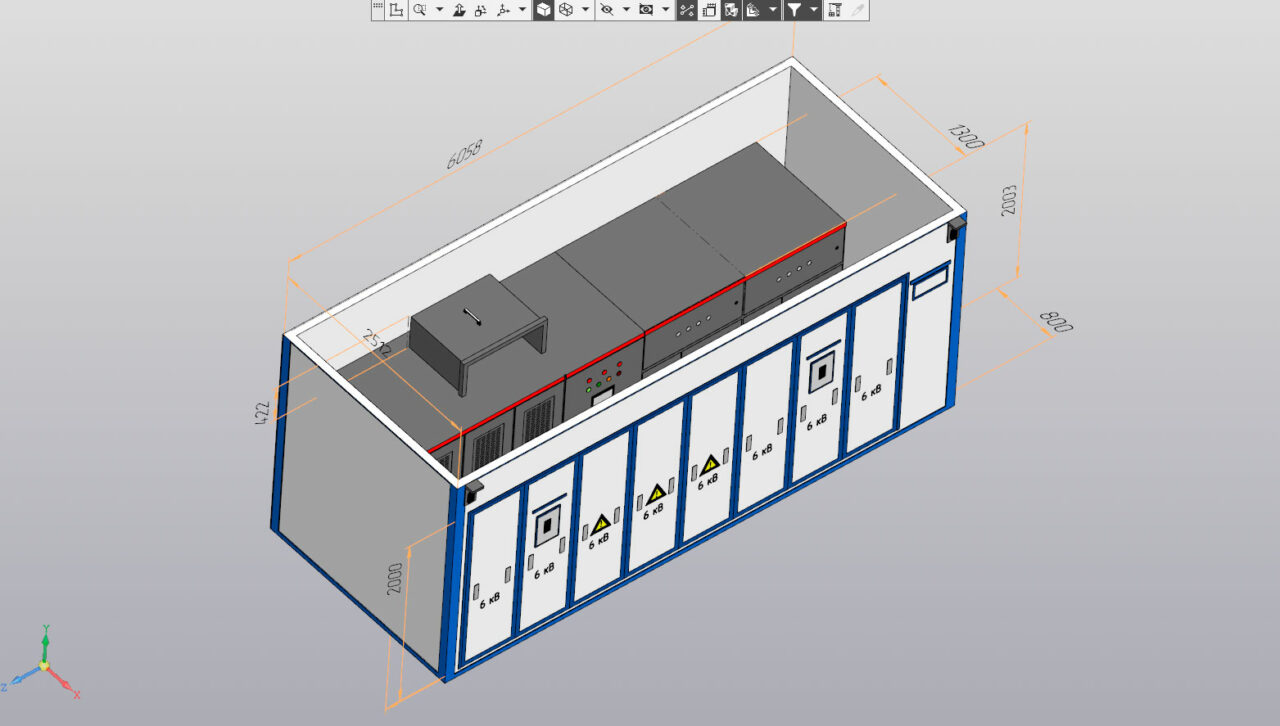Click the crossed-out eye hide icon

pyautogui.click(x=606, y=10)
